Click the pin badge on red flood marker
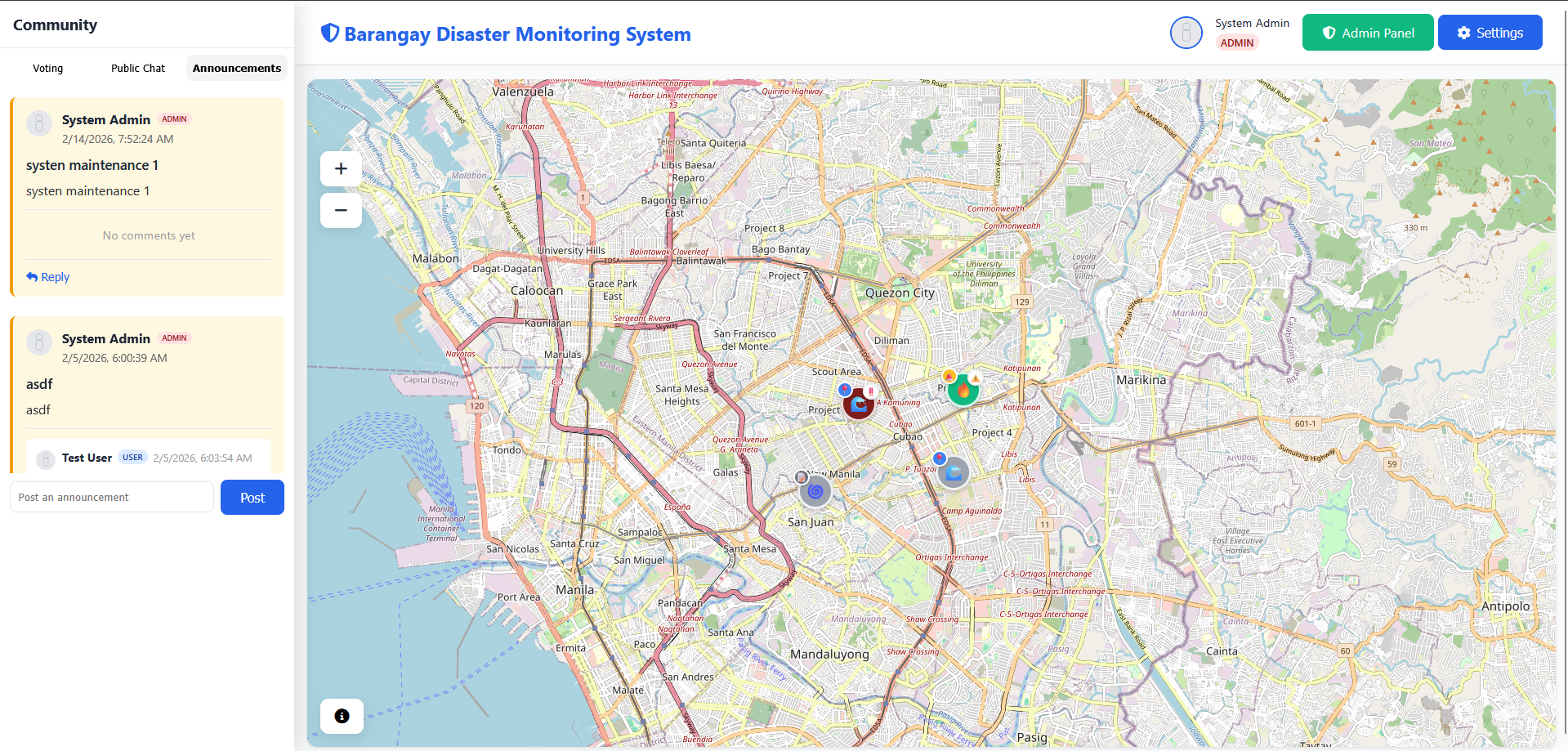1568x751 pixels. (845, 390)
